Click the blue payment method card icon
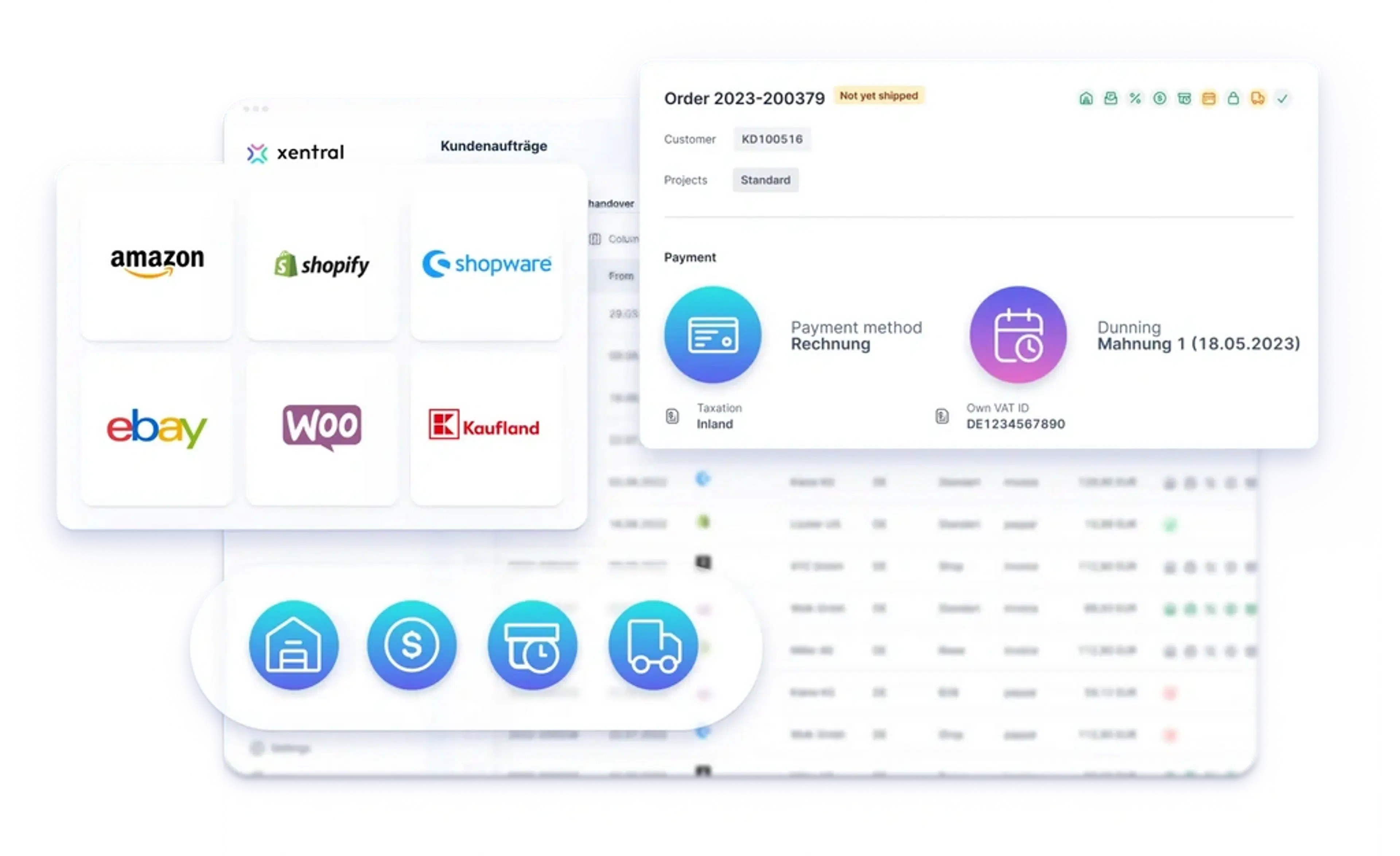This screenshot has width=1400, height=856. tap(712, 335)
